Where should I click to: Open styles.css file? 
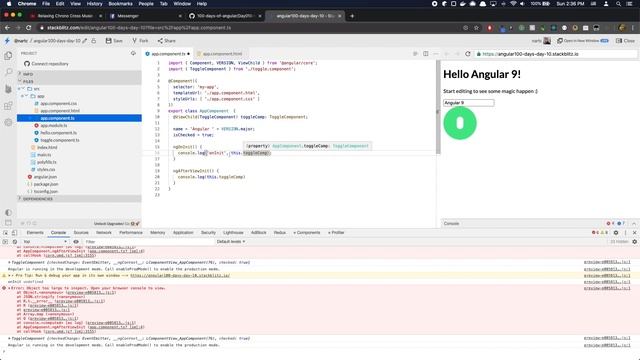[46, 169]
